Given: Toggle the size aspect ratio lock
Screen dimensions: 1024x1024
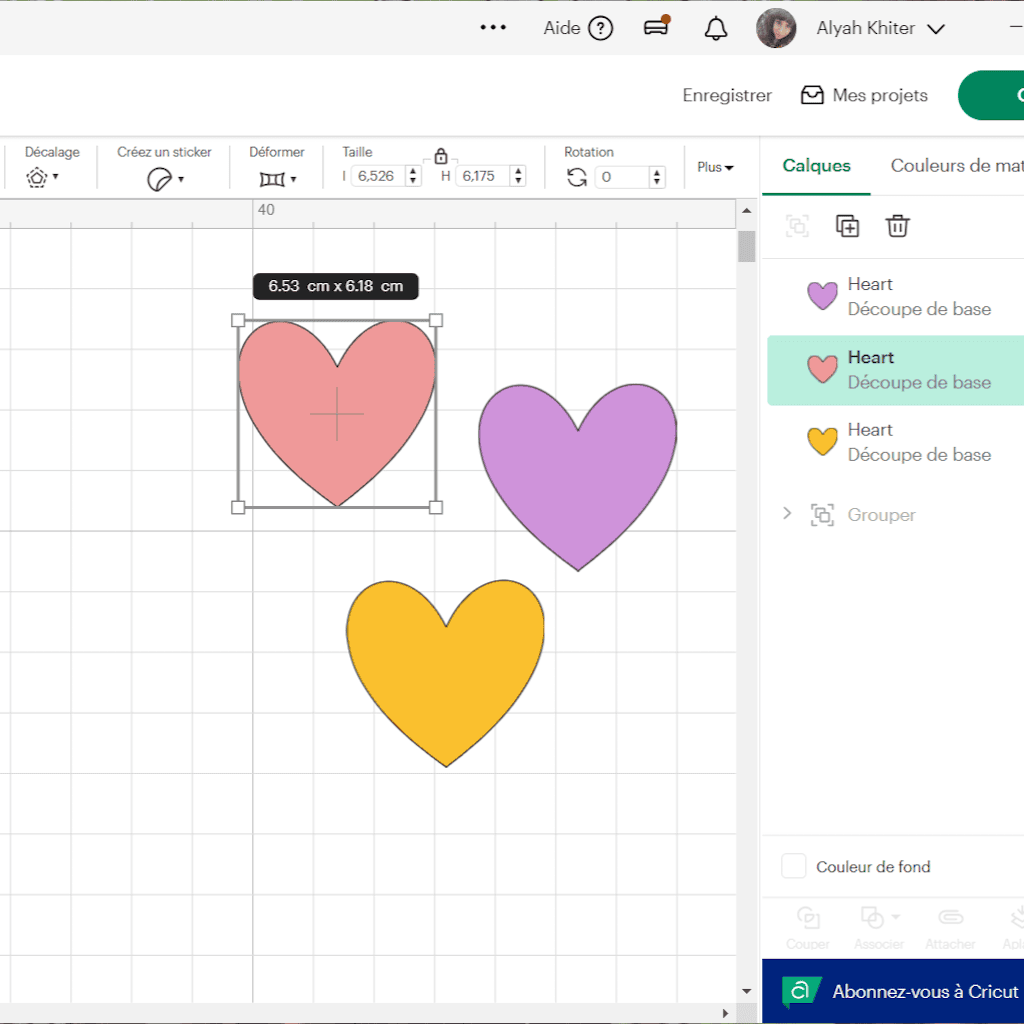Looking at the screenshot, I should point(441,156).
